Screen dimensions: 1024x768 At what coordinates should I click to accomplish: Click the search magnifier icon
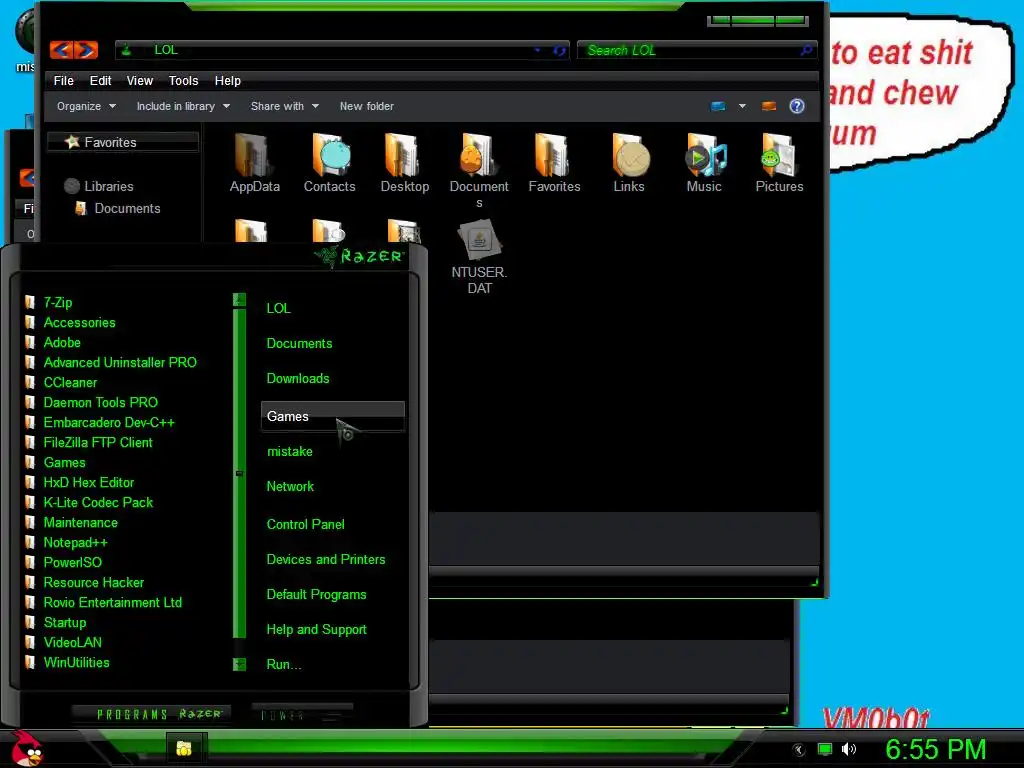(807, 50)
